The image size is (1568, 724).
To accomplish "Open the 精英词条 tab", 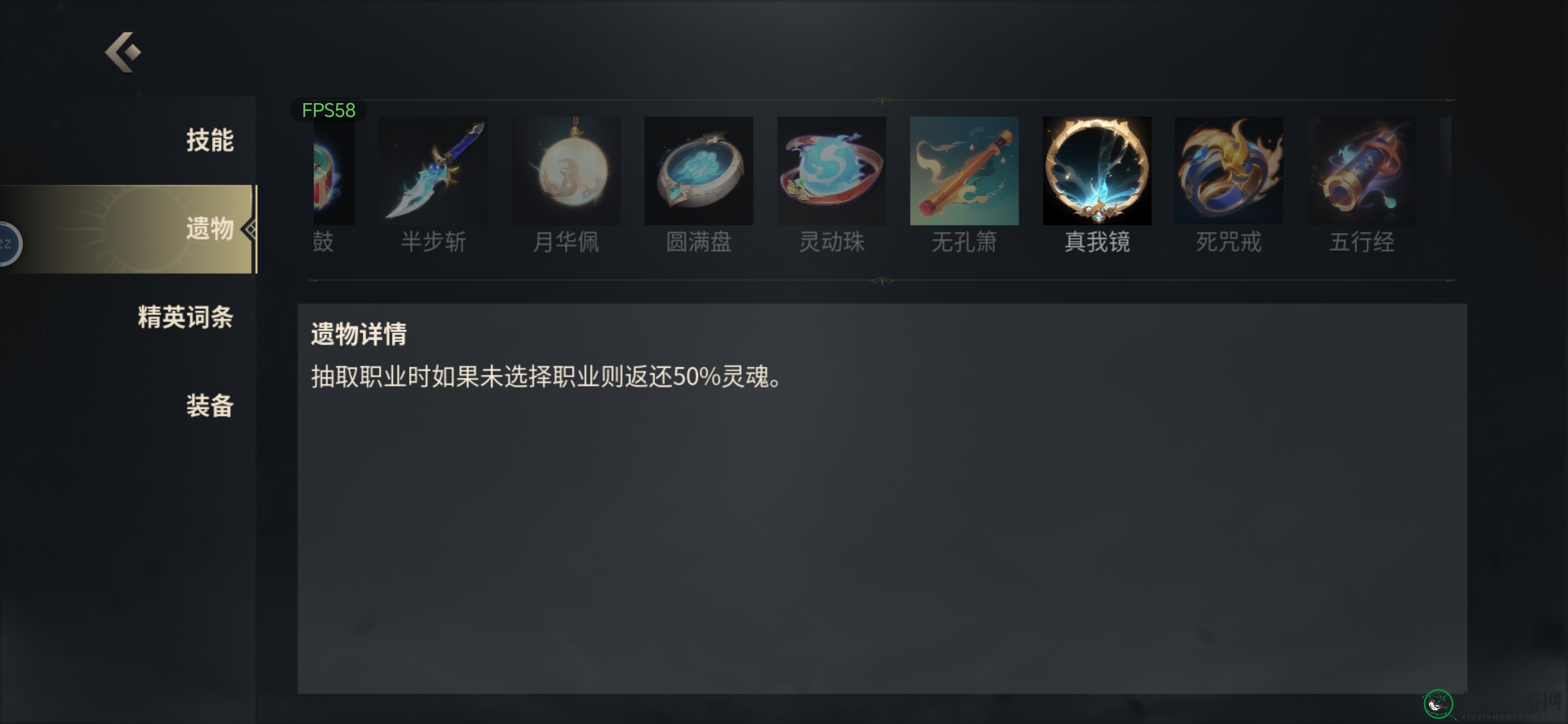I will coord(185,317).
